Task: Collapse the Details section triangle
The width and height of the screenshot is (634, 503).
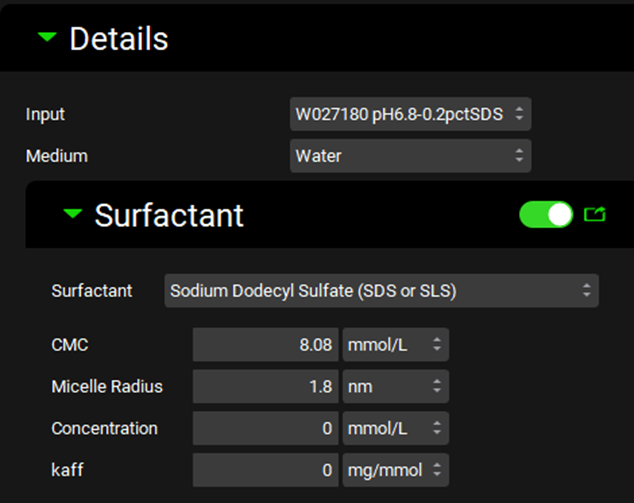Action: pyautogui.click(x=47, y=38)
